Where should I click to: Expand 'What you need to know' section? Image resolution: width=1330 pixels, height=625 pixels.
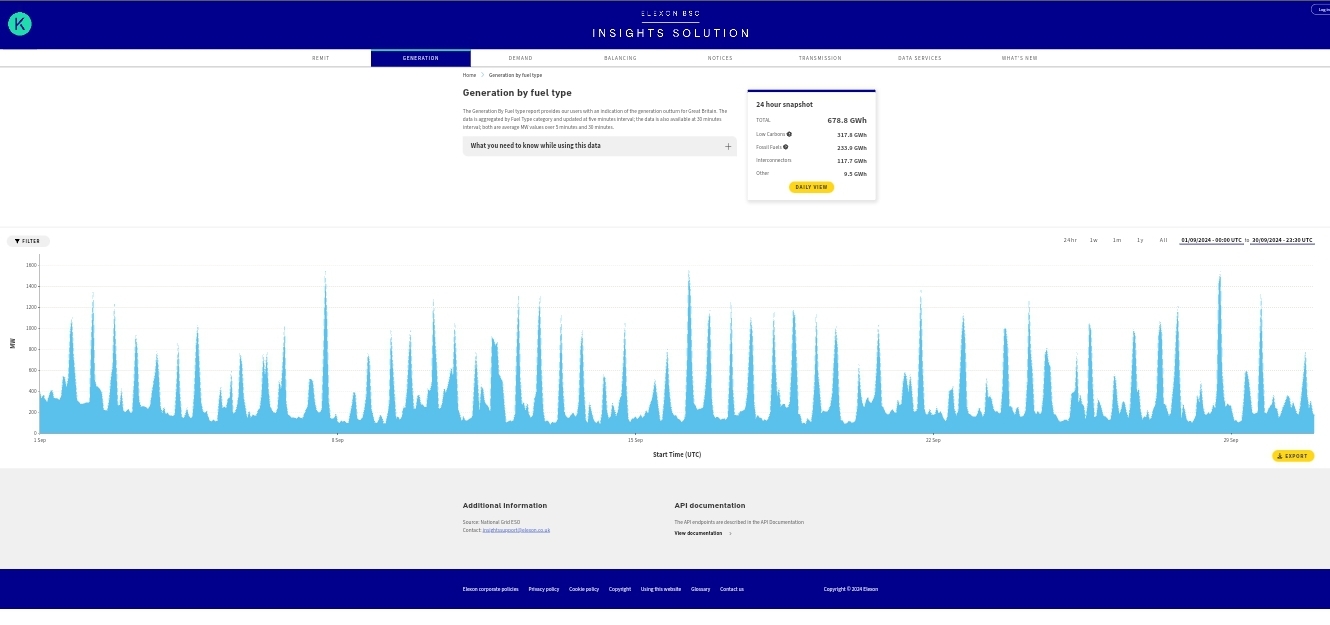[598, 146]
